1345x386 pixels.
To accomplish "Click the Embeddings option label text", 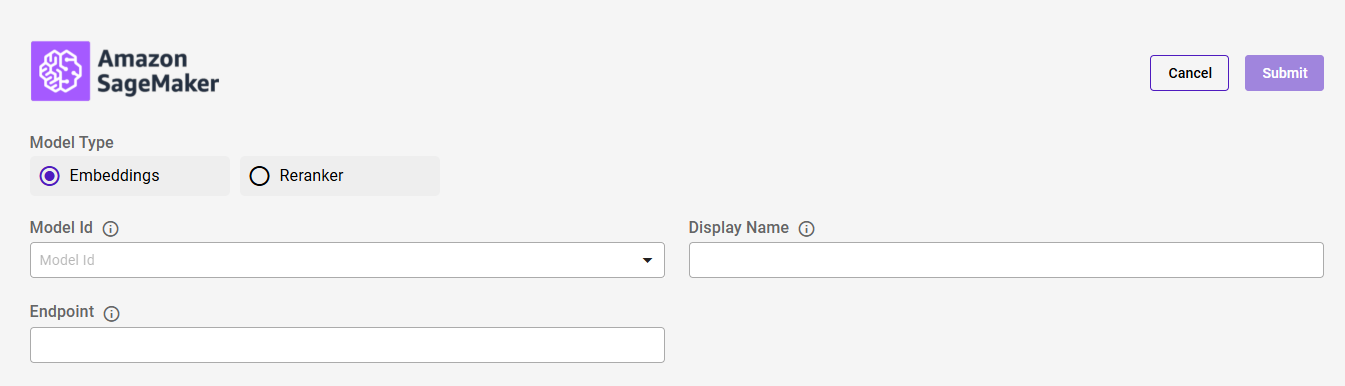I will coord(115,176).
